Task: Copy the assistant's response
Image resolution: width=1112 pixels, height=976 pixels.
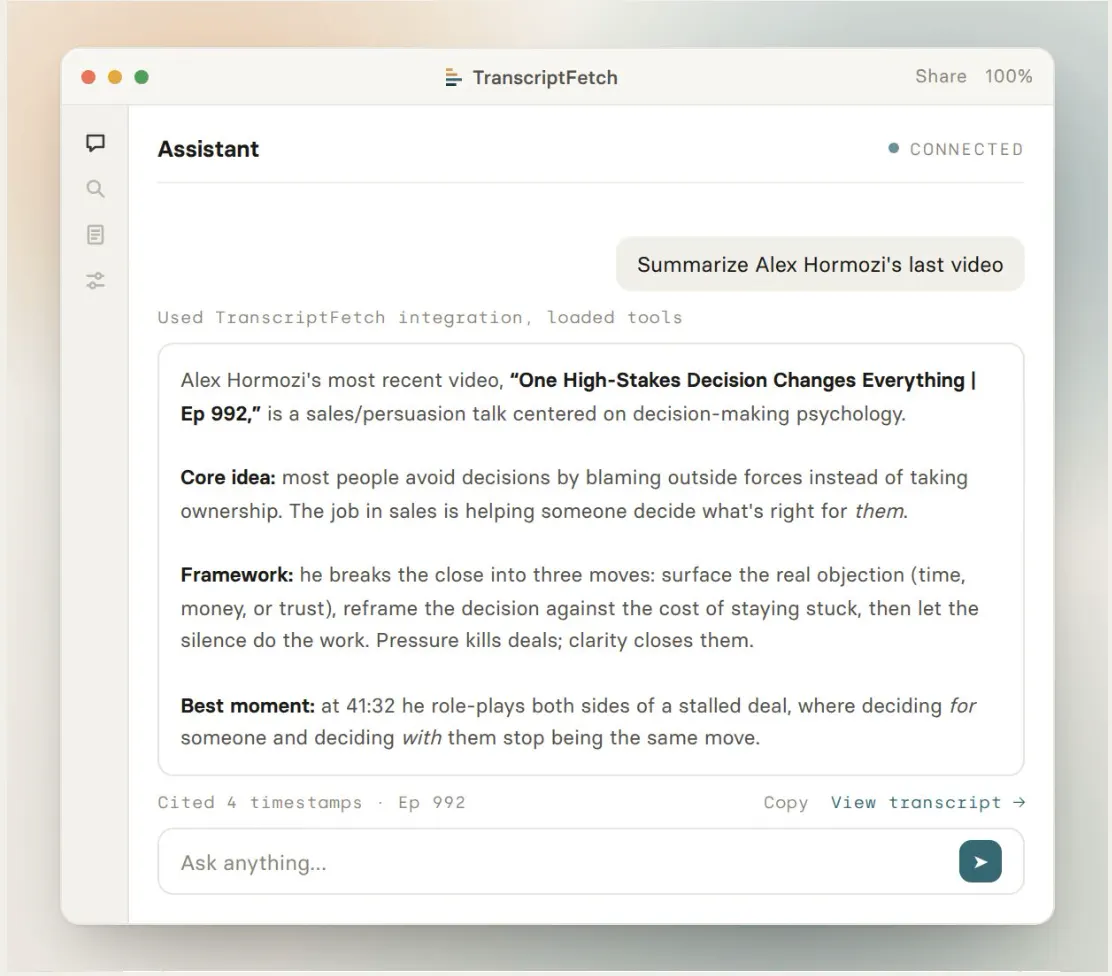Action: 786,802
